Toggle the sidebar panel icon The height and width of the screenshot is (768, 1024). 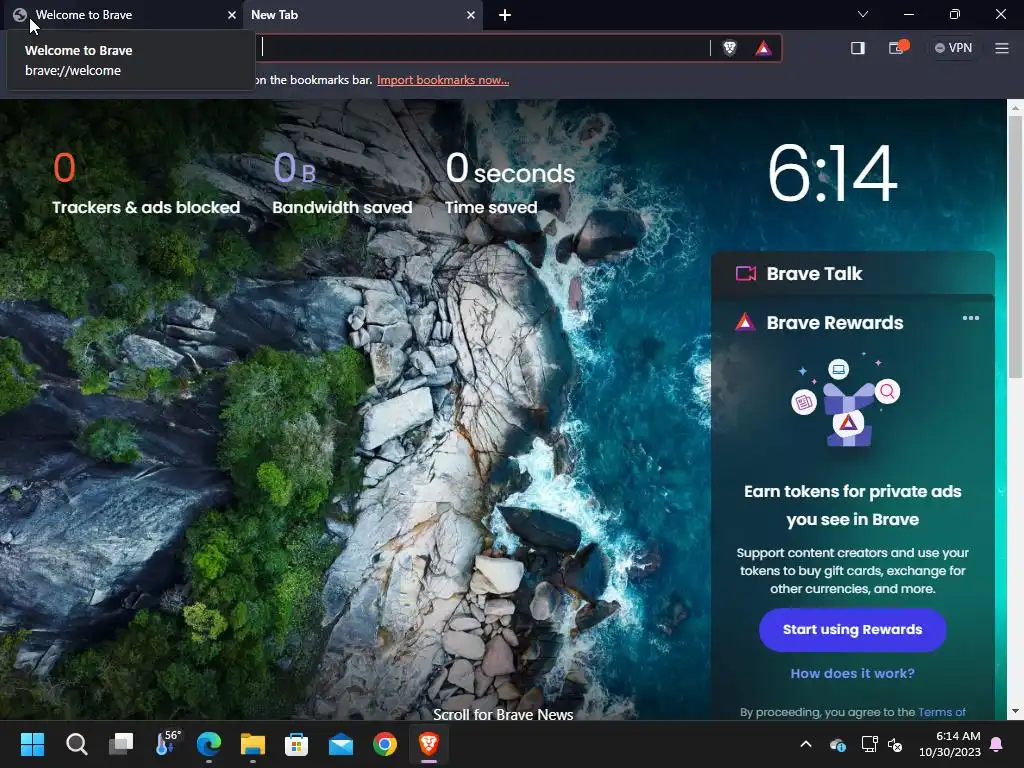click(857, 48)
